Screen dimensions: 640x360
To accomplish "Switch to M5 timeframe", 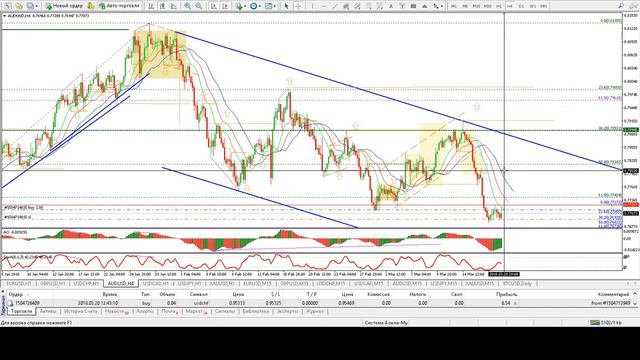I will point(465,6).
